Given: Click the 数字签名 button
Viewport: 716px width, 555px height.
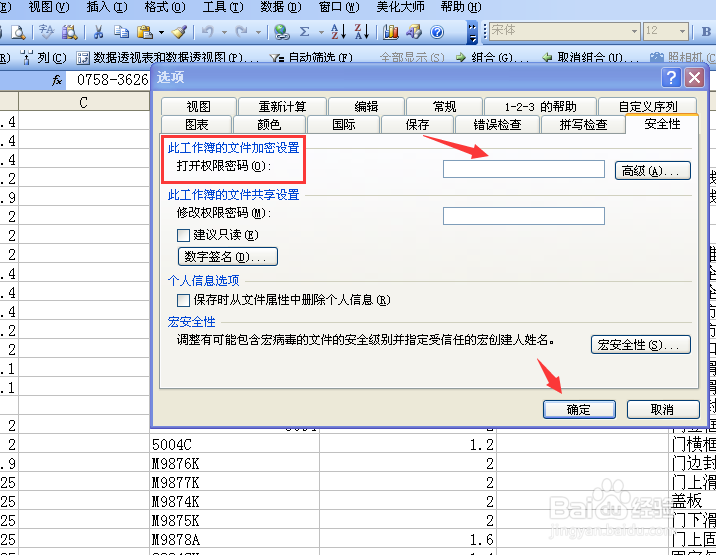Looking at the screenshot, I should 228,256.
